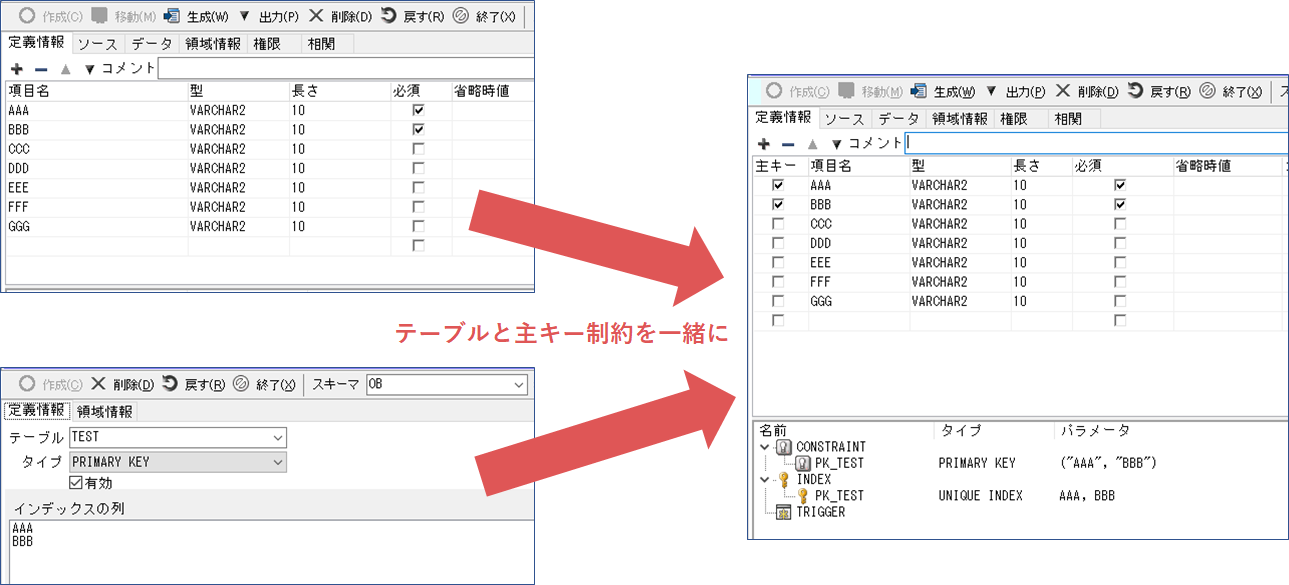Viewport: 1289px width, 585px height.
Task: Click 項目名 column header in upper-left window
Action: 96,91
